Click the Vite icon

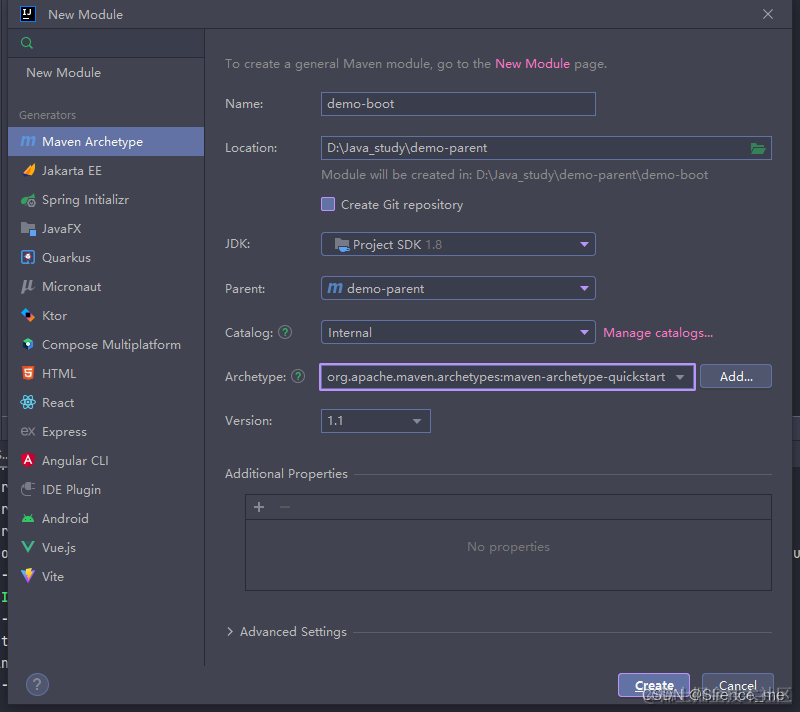pyautogui.click(x=28, y=576)
